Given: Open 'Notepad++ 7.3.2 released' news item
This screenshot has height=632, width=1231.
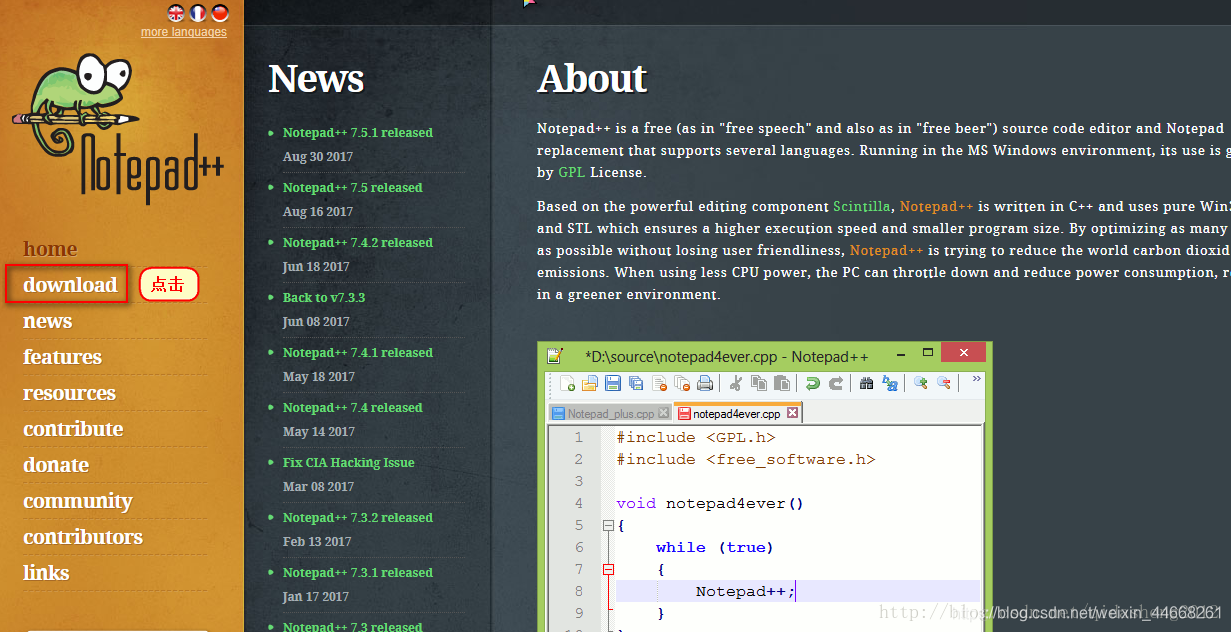Looking at the screenshot, I should (358, 518).
